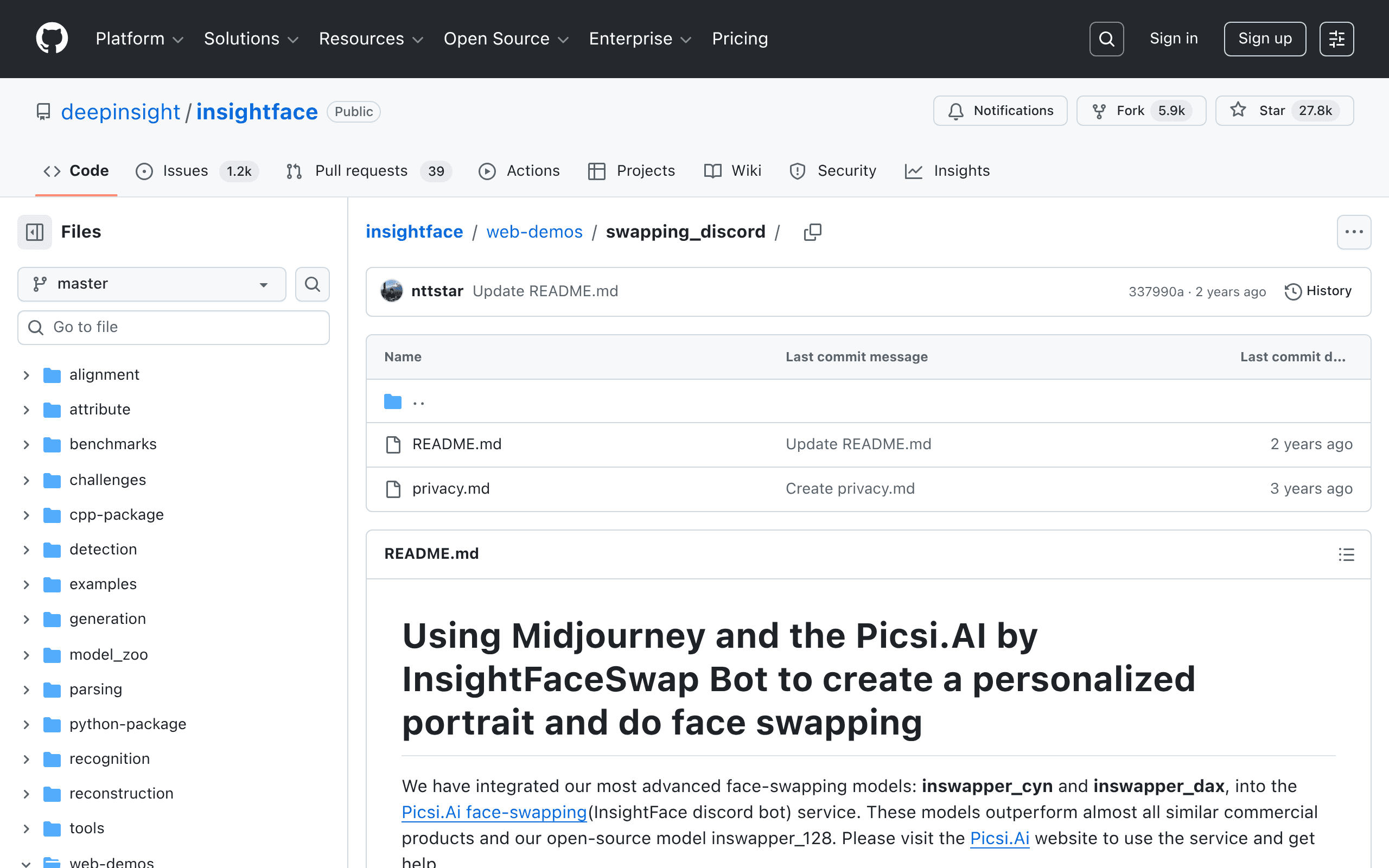The height and width of the screenshot is (868, 1389).
Task: Open the master branch selector
Action: 151,284
